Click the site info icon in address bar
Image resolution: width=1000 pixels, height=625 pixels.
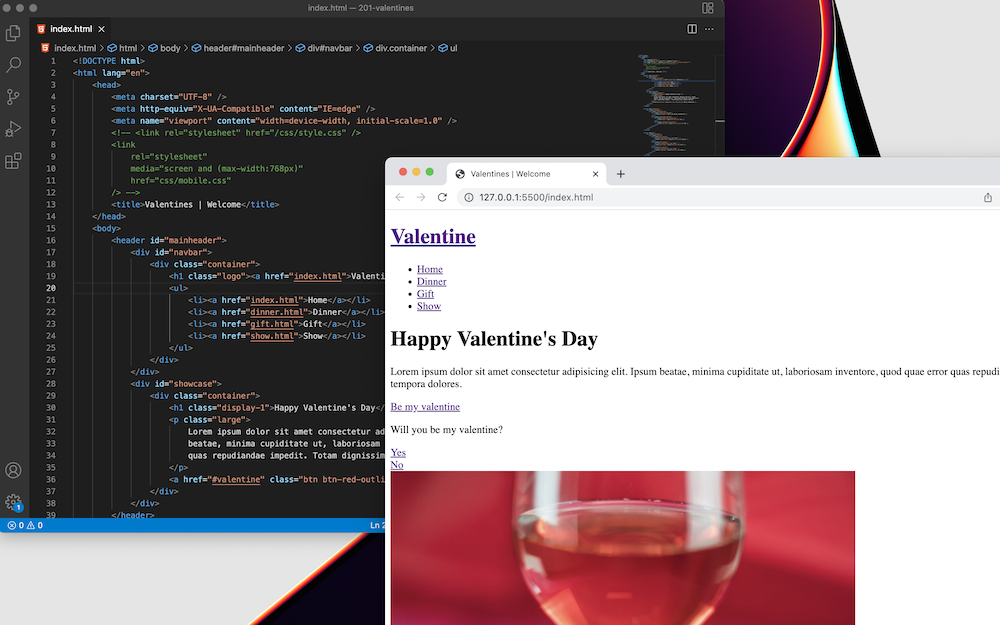pos(468,198)
